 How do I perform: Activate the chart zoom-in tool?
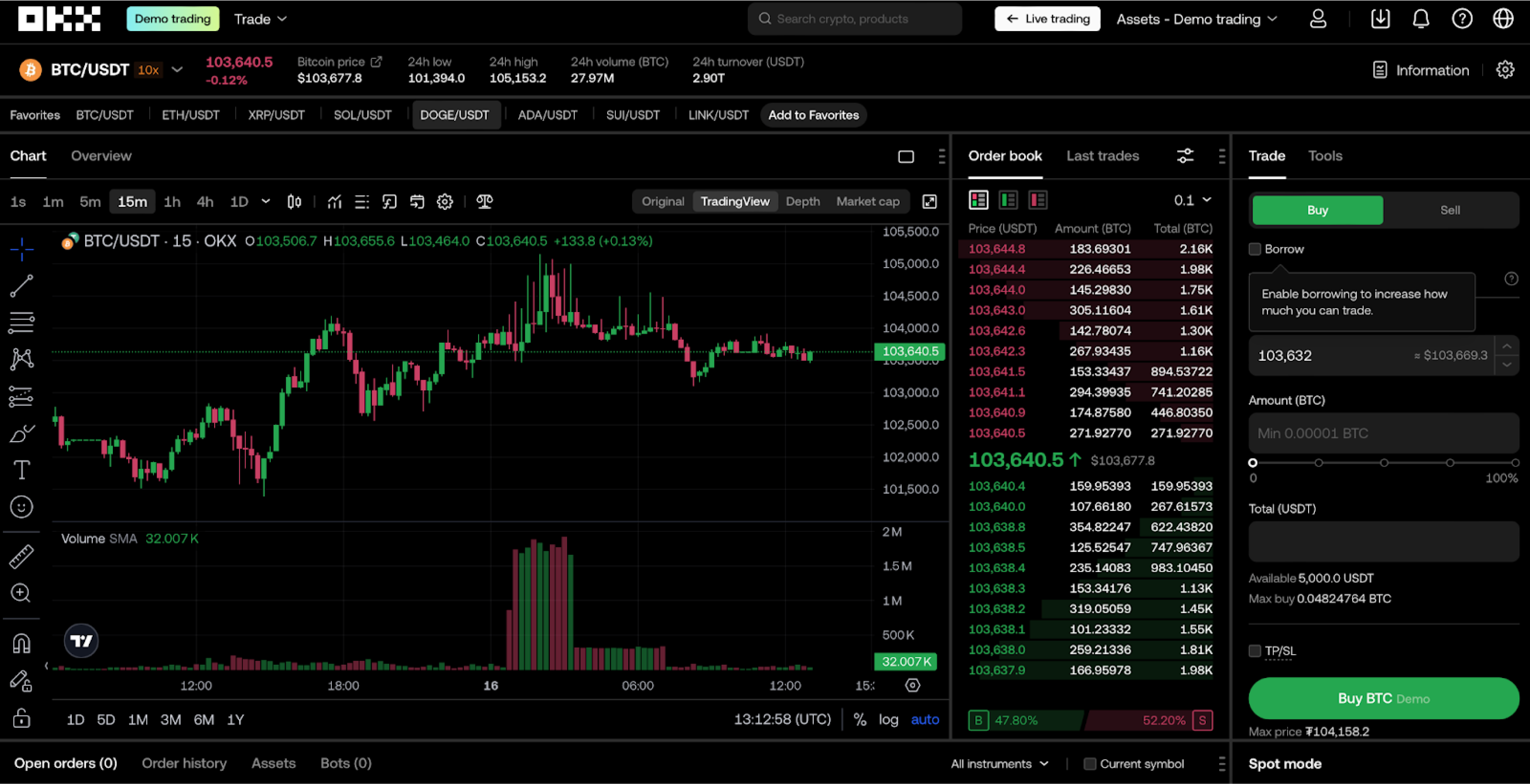click(21, 593)
